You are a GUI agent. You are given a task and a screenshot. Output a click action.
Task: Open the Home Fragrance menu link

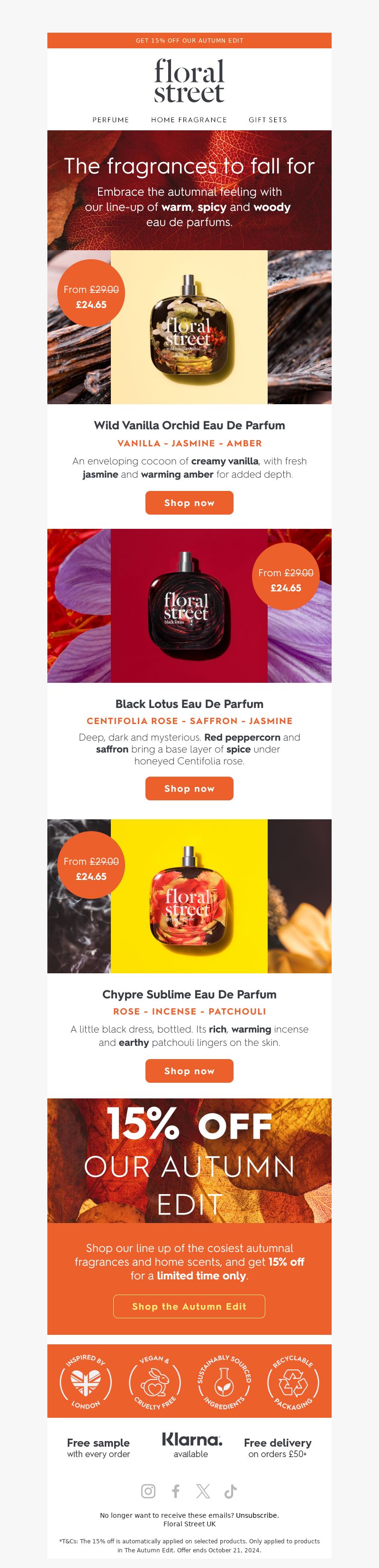[189, 120]
